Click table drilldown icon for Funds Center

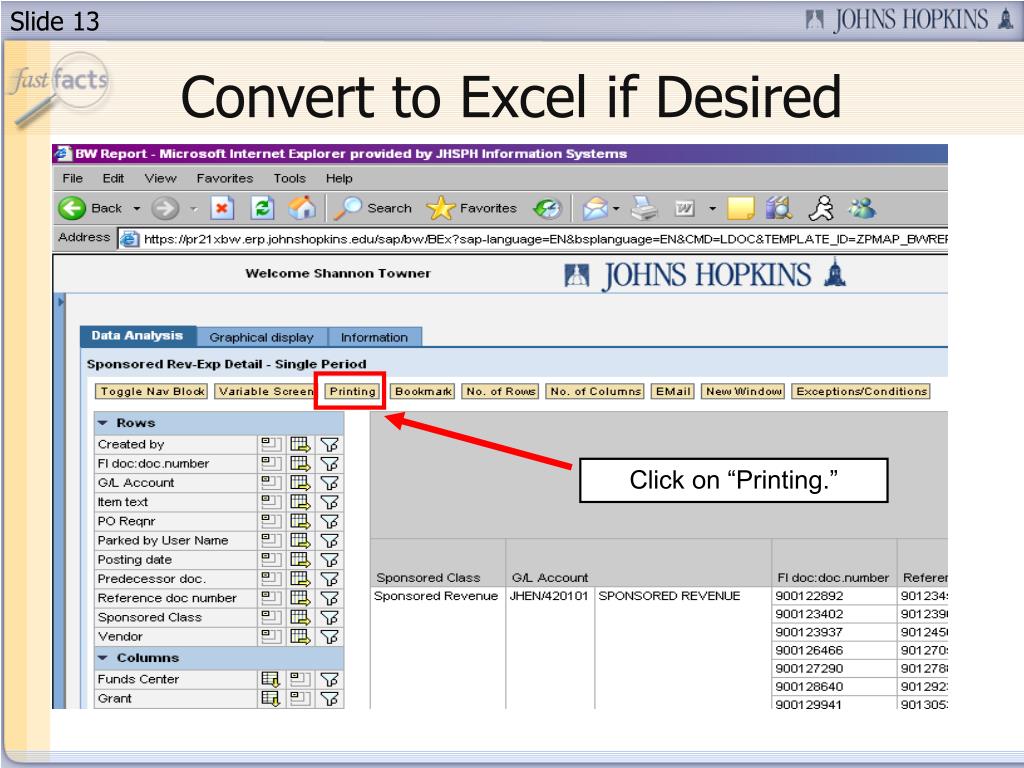point(270,679)
